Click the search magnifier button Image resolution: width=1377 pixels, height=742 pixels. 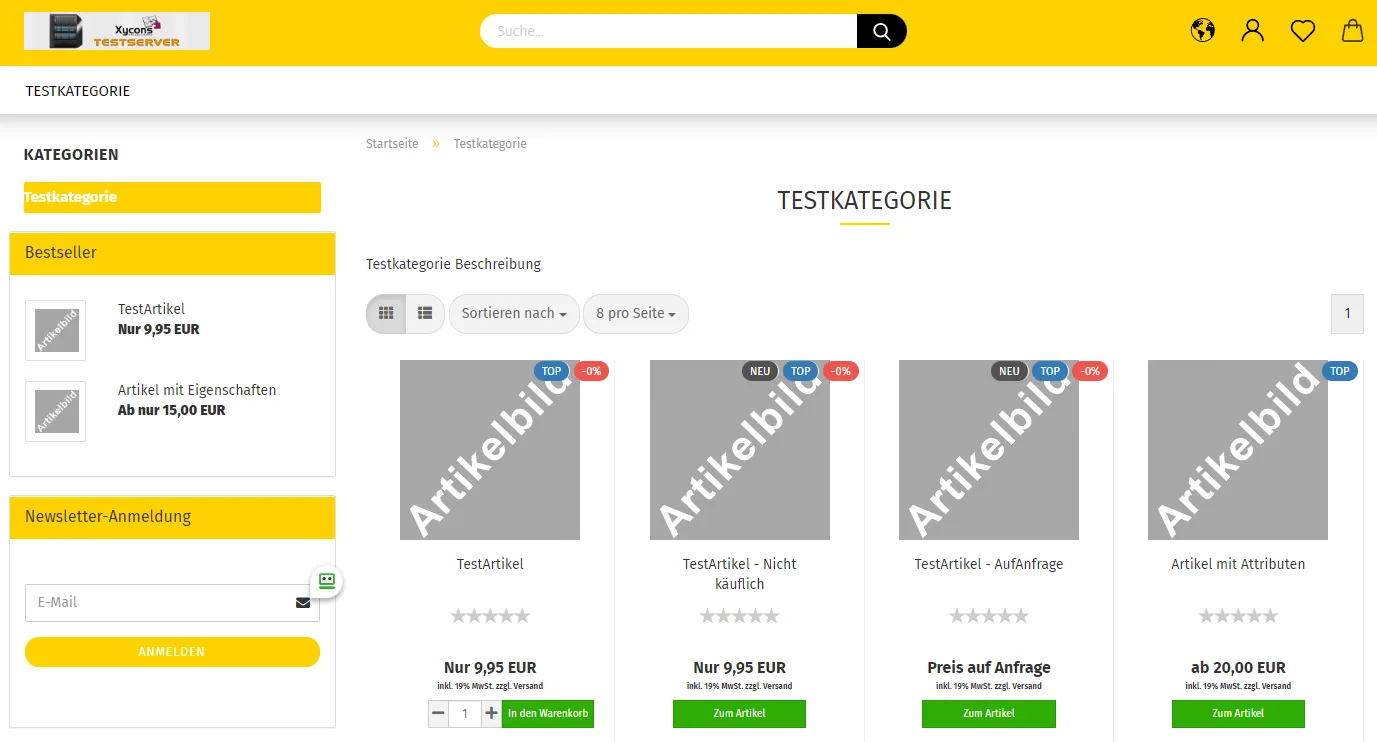[881, 31]
